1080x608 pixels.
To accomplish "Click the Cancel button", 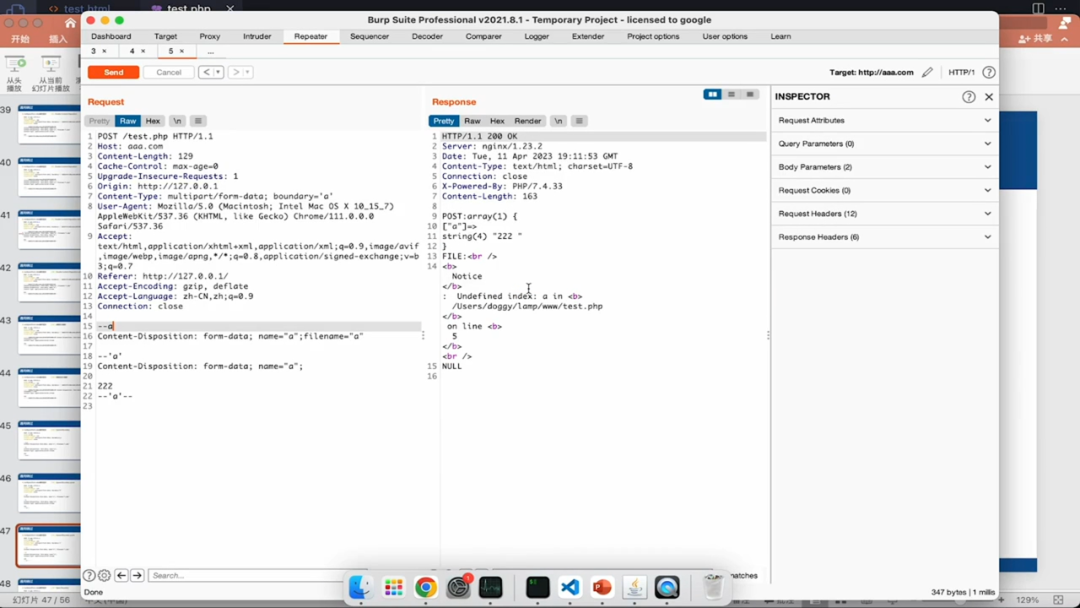I will click(x=169, y=72).
